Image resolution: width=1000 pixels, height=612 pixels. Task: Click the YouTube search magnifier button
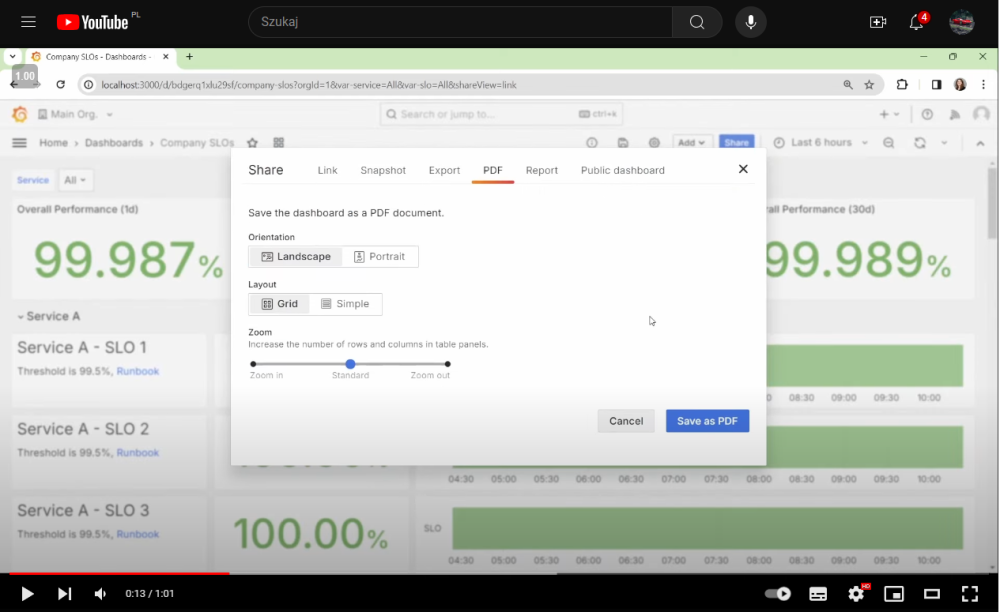pyautogui.click(x=697, y=22)
